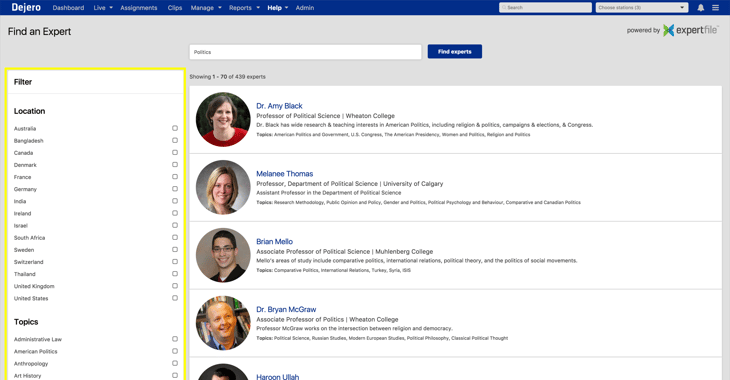Viewport: 730px width, 380px height.
Task: Expand the Manage dropdown menu
Action: (206, 8)
